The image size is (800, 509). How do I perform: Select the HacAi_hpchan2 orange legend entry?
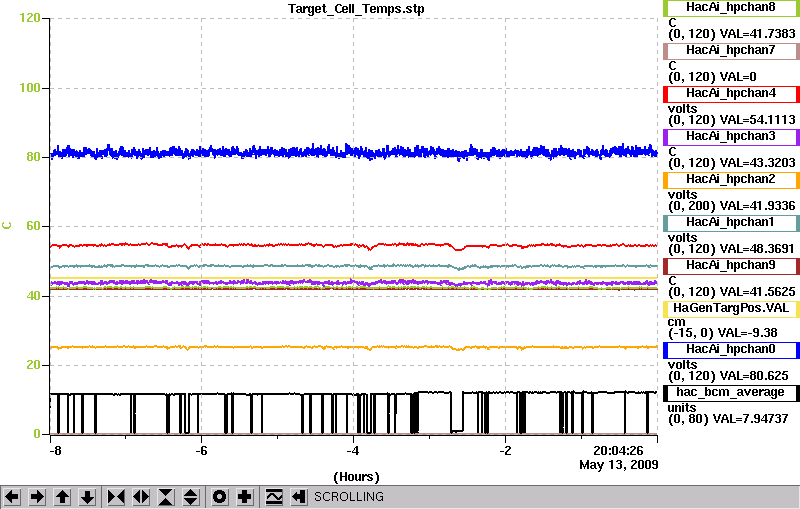[x=731, y=180]
